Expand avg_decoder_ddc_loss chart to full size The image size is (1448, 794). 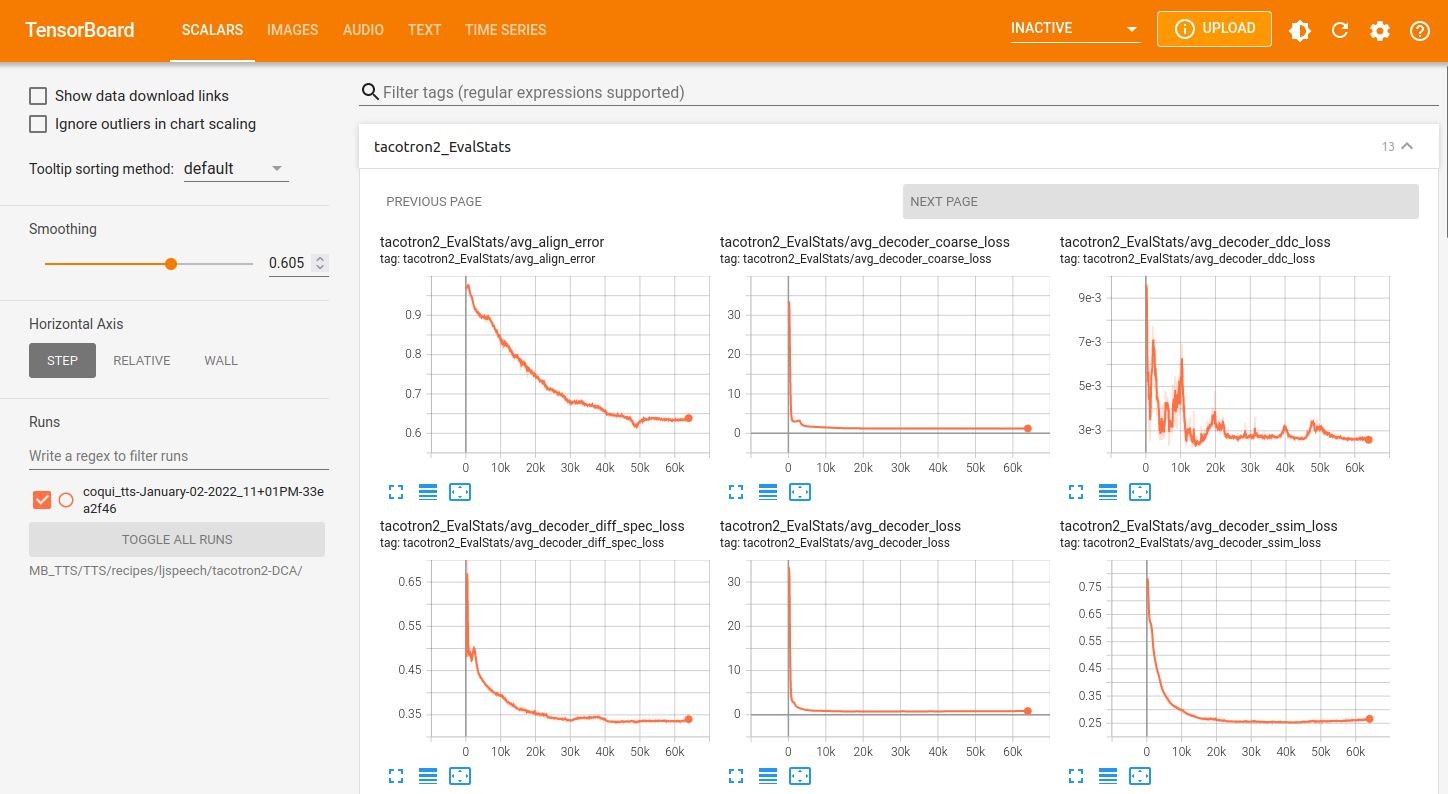[1076, 491]
